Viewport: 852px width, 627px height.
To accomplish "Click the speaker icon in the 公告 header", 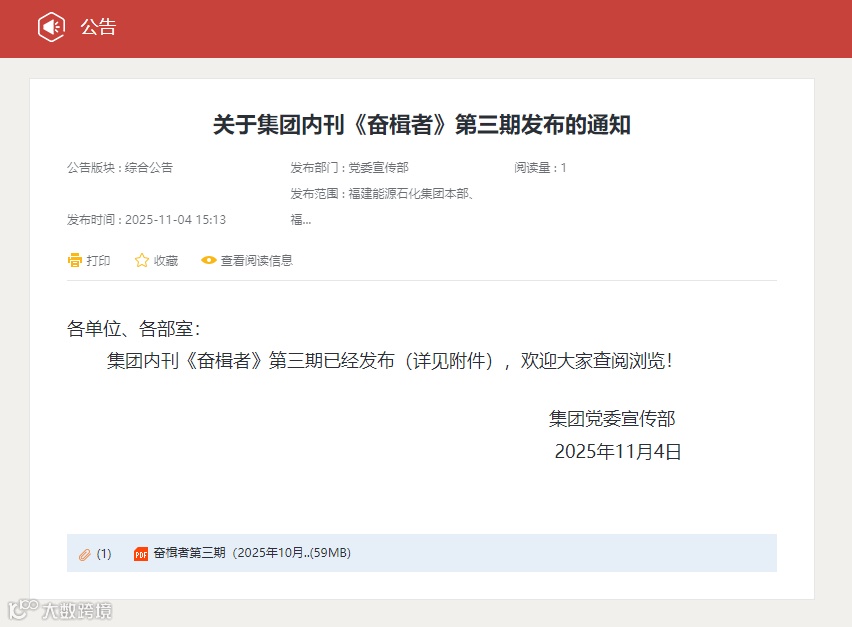I will click(50, 27).
